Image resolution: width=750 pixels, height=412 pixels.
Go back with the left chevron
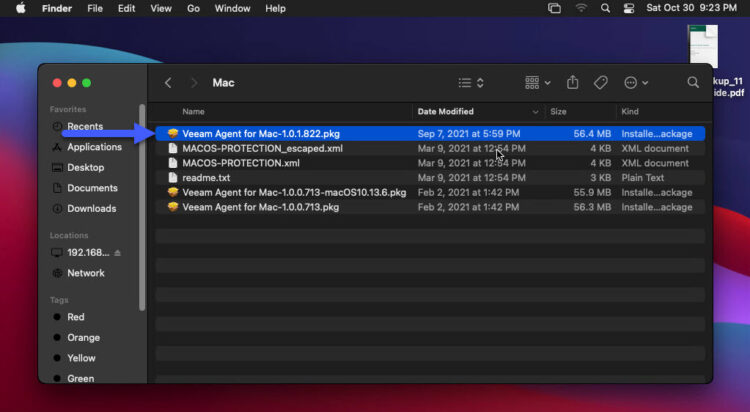click(168, 83)
